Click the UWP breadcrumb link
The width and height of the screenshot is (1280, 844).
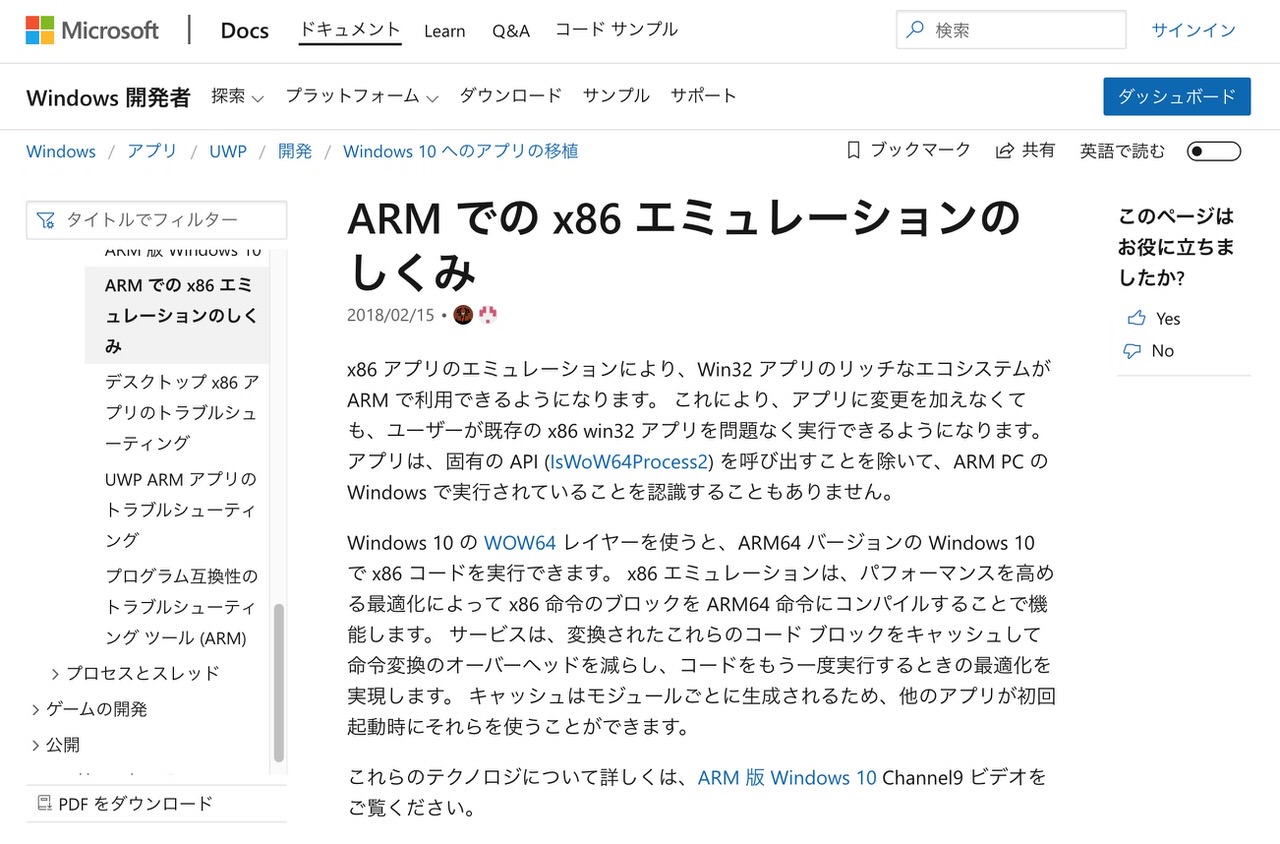pyautogui.click(x=227, y=151)
